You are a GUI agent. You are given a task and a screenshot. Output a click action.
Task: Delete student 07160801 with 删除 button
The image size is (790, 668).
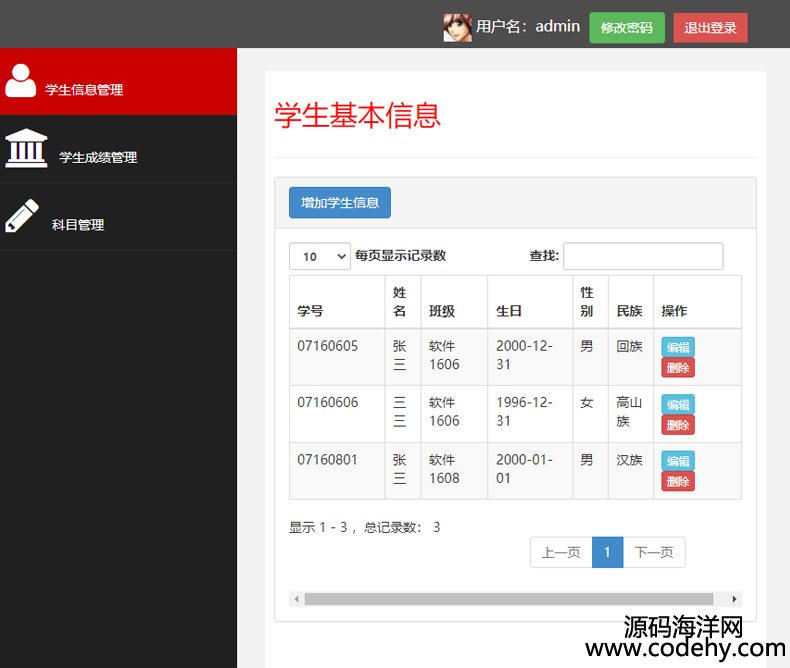point(678,482)
